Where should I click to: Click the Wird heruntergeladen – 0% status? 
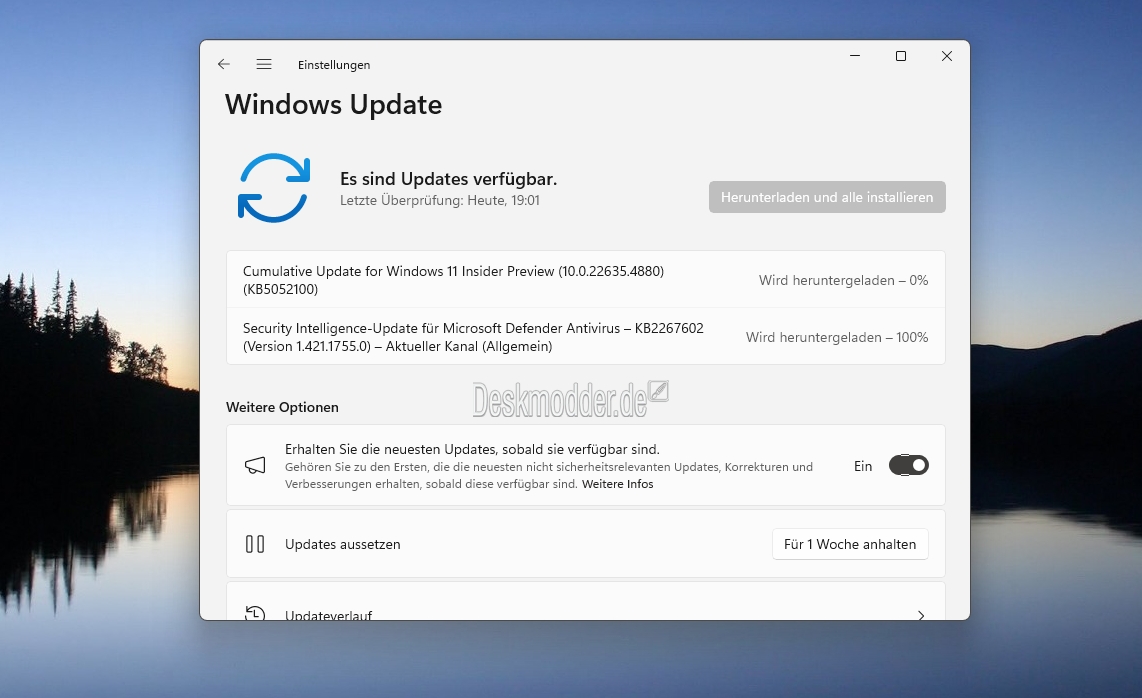pyautogui.click(x=843, y=281)
